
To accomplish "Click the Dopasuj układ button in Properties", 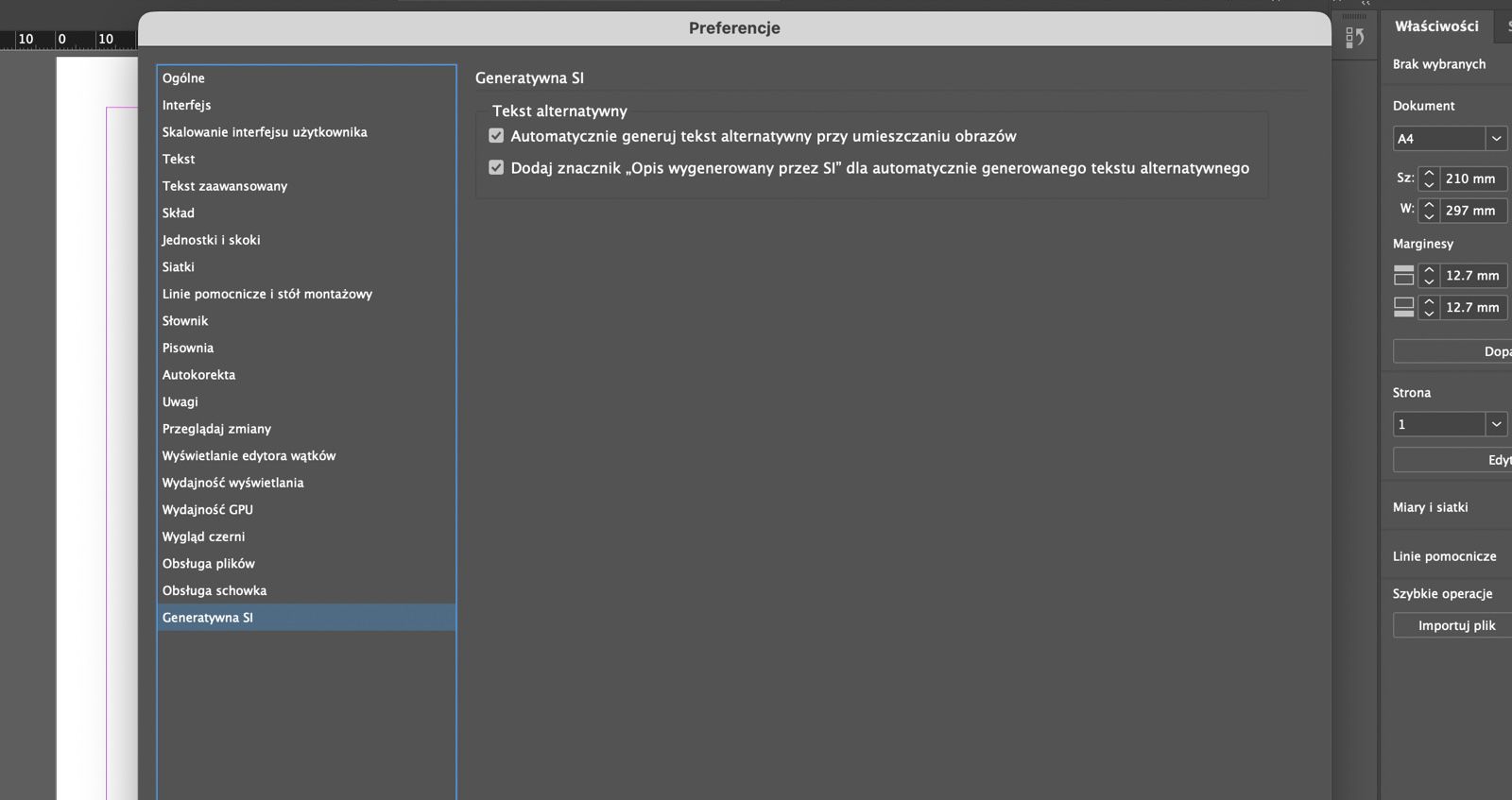I will 1452,351.
